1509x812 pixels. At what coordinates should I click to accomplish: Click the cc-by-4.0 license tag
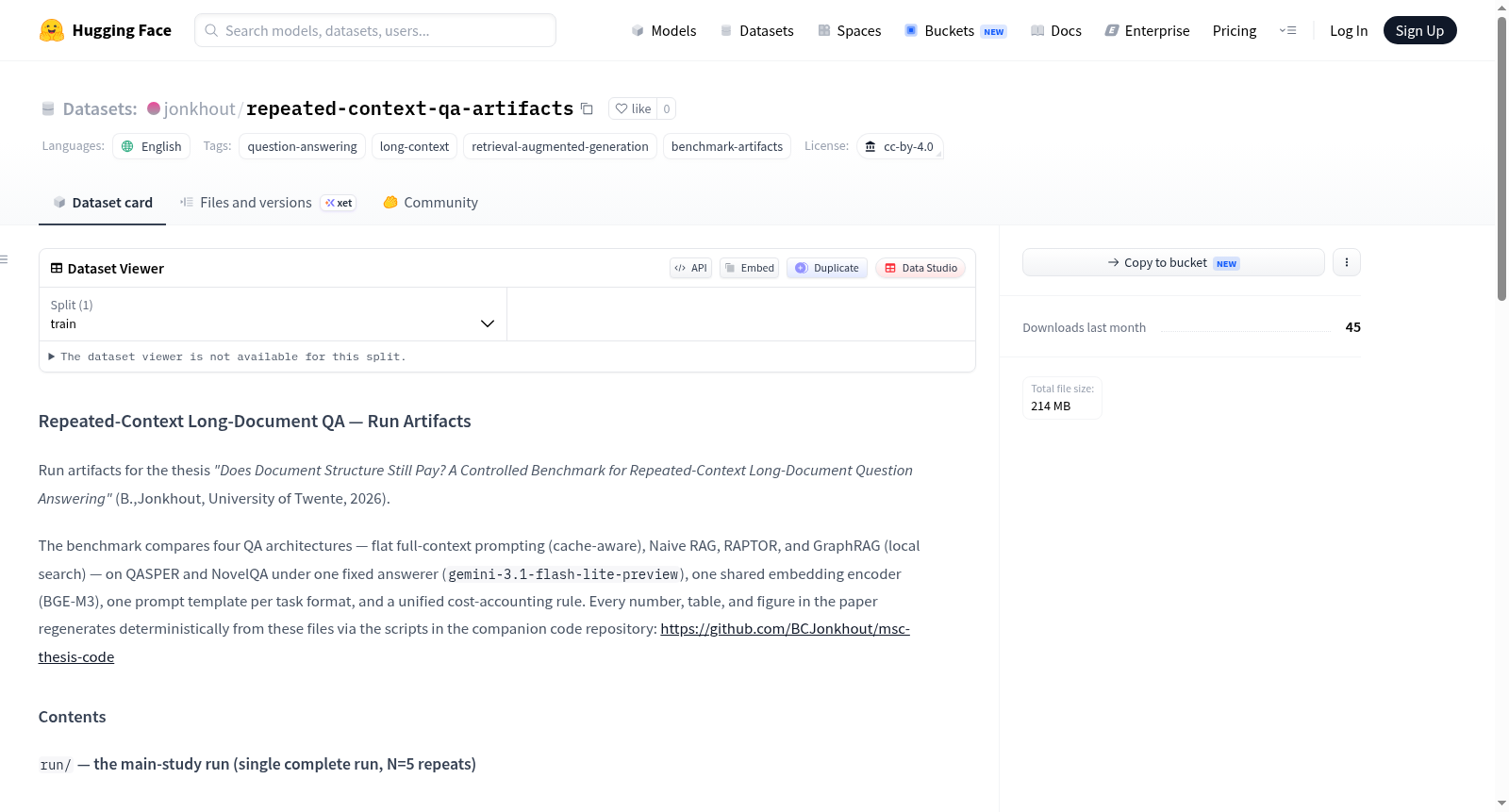pos(900,146)
